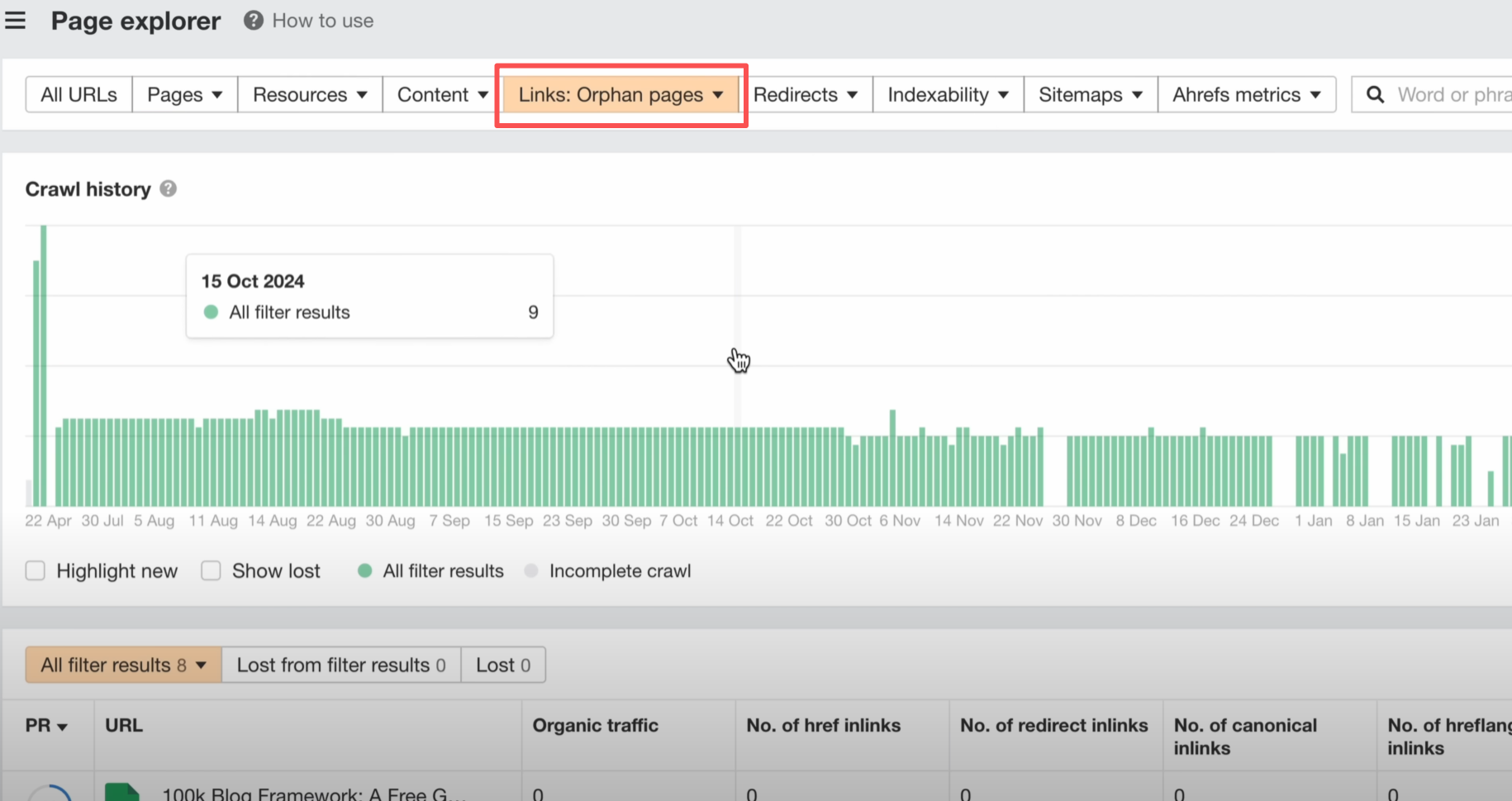Switch to Lost from filter results tab
The image size is (1512, 801).
point(340,665)
